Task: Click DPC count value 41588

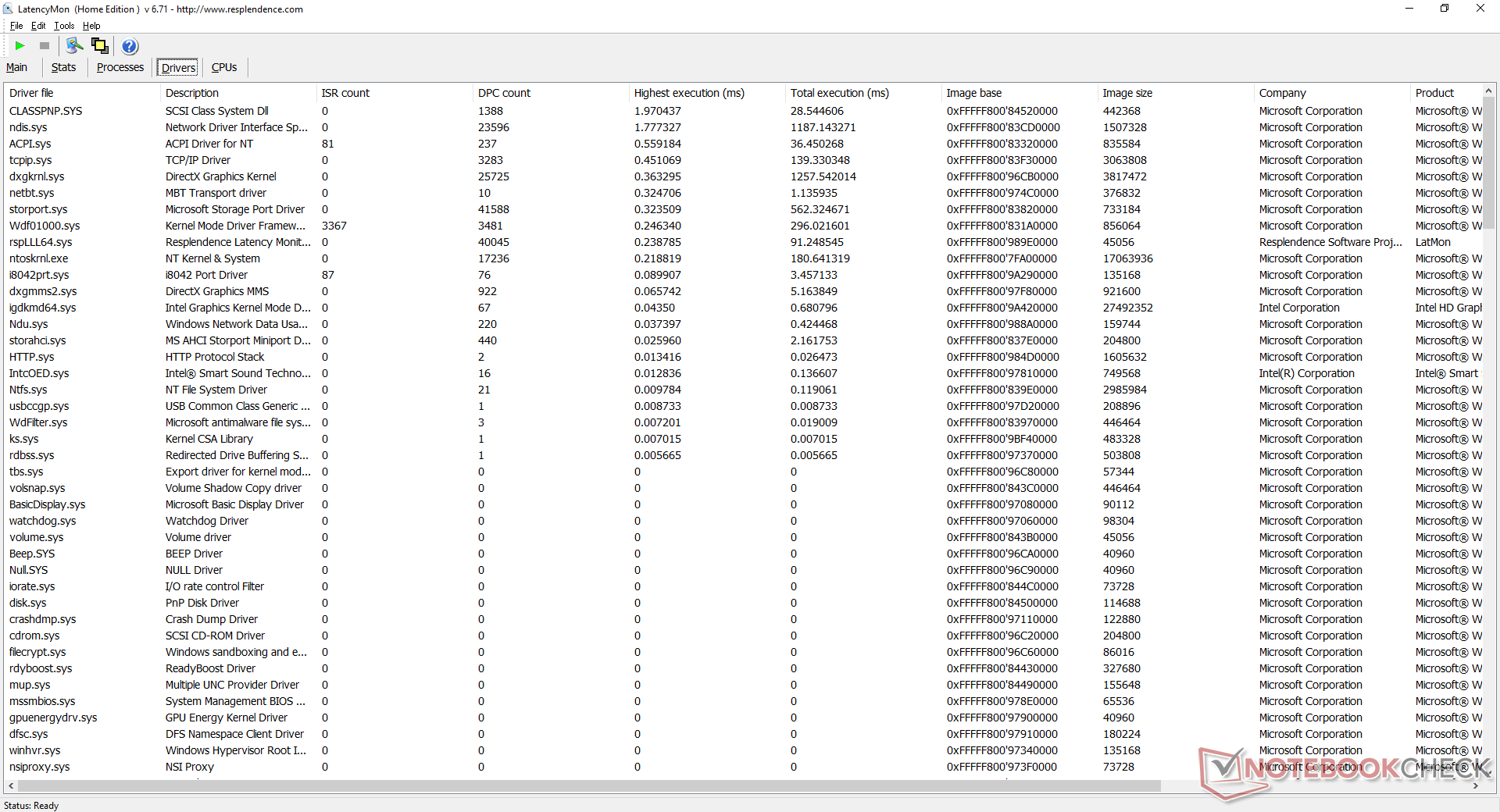Action: click(x=494, y=209)
